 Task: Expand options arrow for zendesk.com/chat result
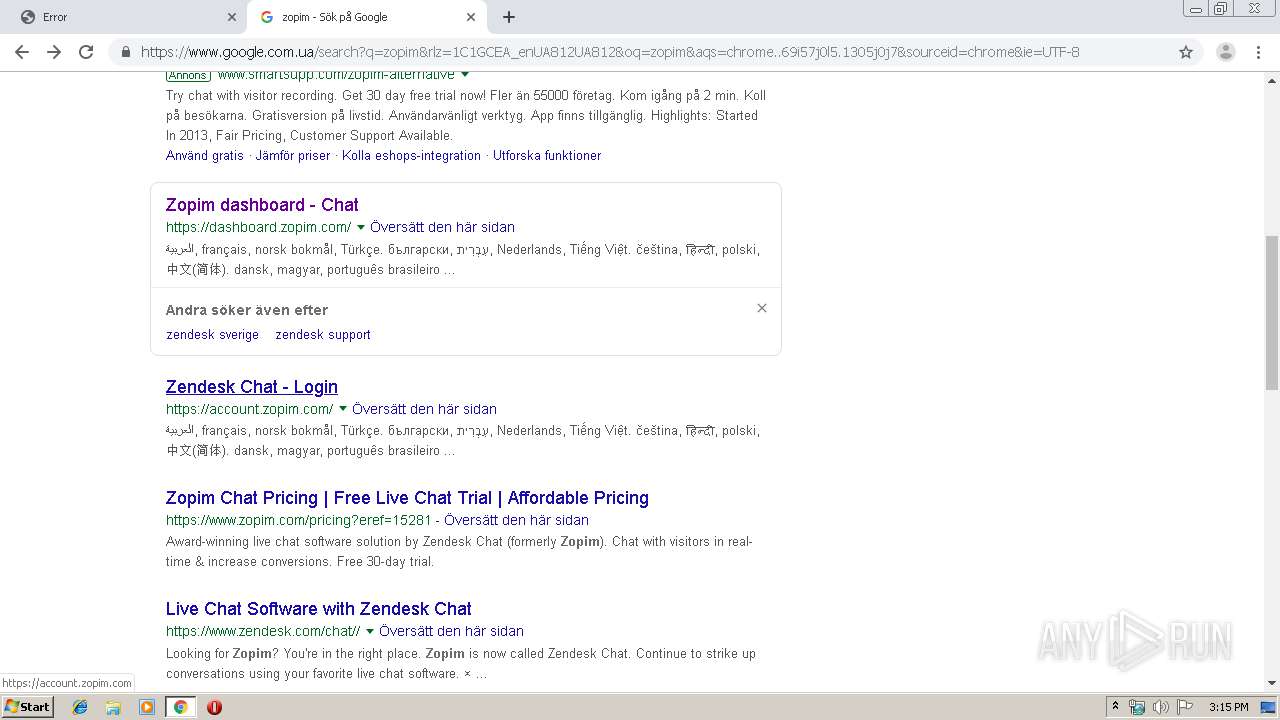(x=370, y=631)
